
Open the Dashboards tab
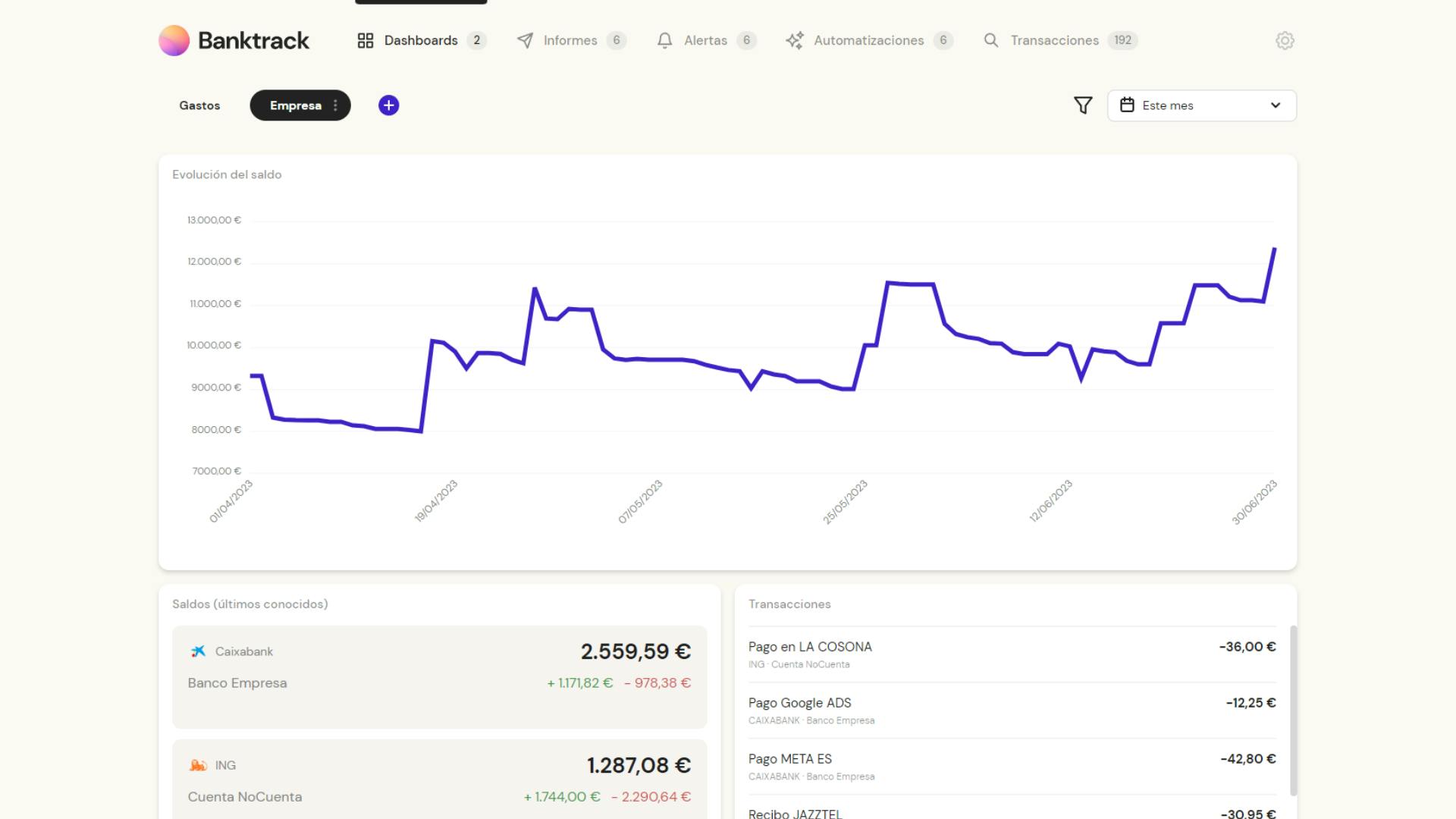coord(422,40)
